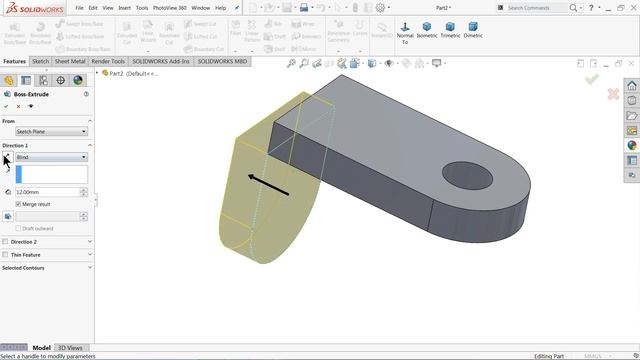Expand the Part2 tree arrow in viewport
This screenshot has width=640, height=360.
pos(97,73)
